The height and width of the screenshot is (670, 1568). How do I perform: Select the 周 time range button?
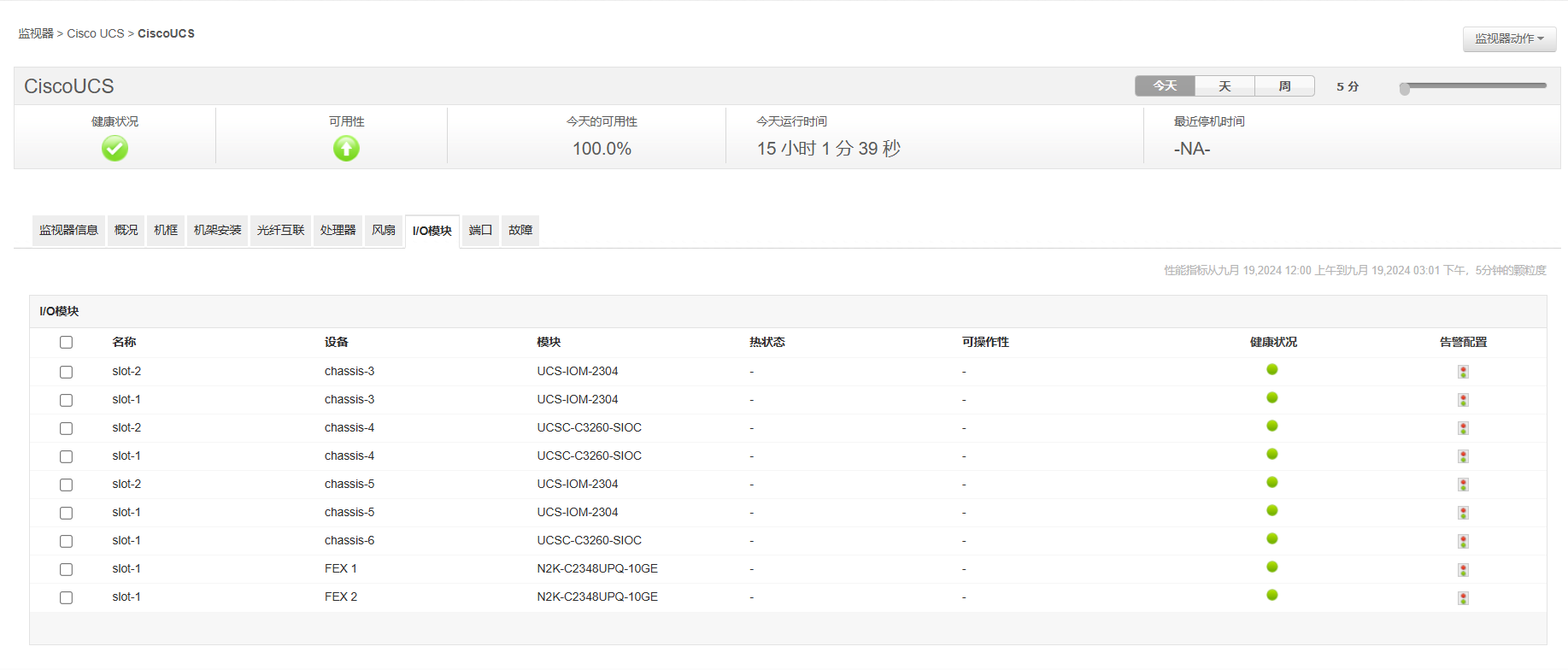(x=1283, y=86)
